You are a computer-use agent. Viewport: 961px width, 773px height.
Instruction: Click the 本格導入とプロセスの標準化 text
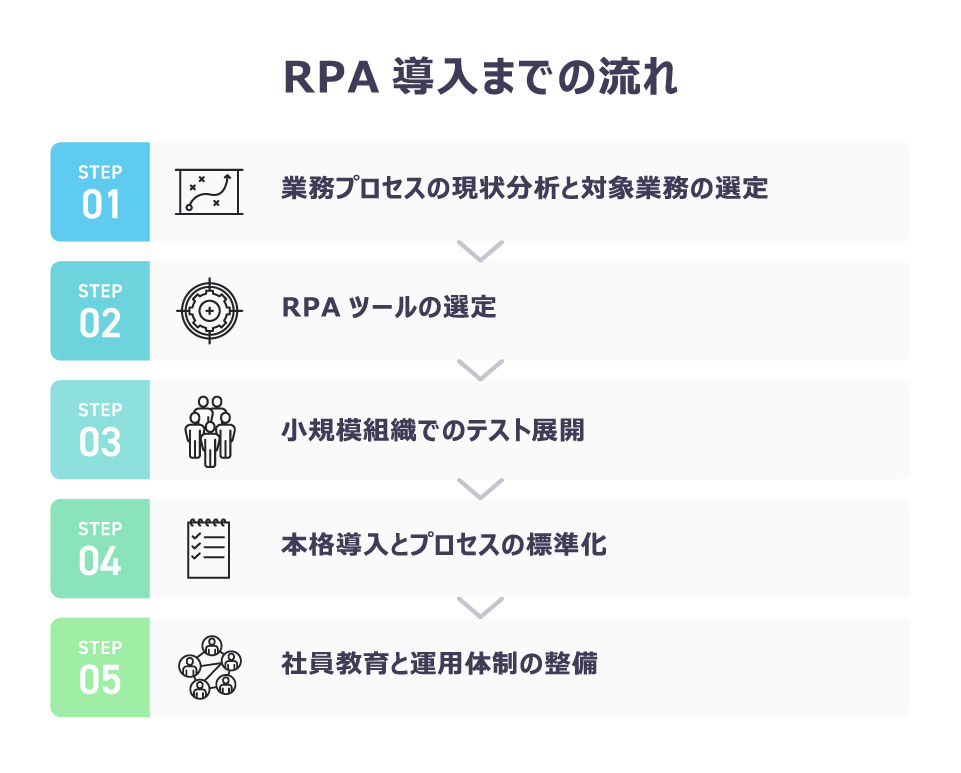pos(444,544)
